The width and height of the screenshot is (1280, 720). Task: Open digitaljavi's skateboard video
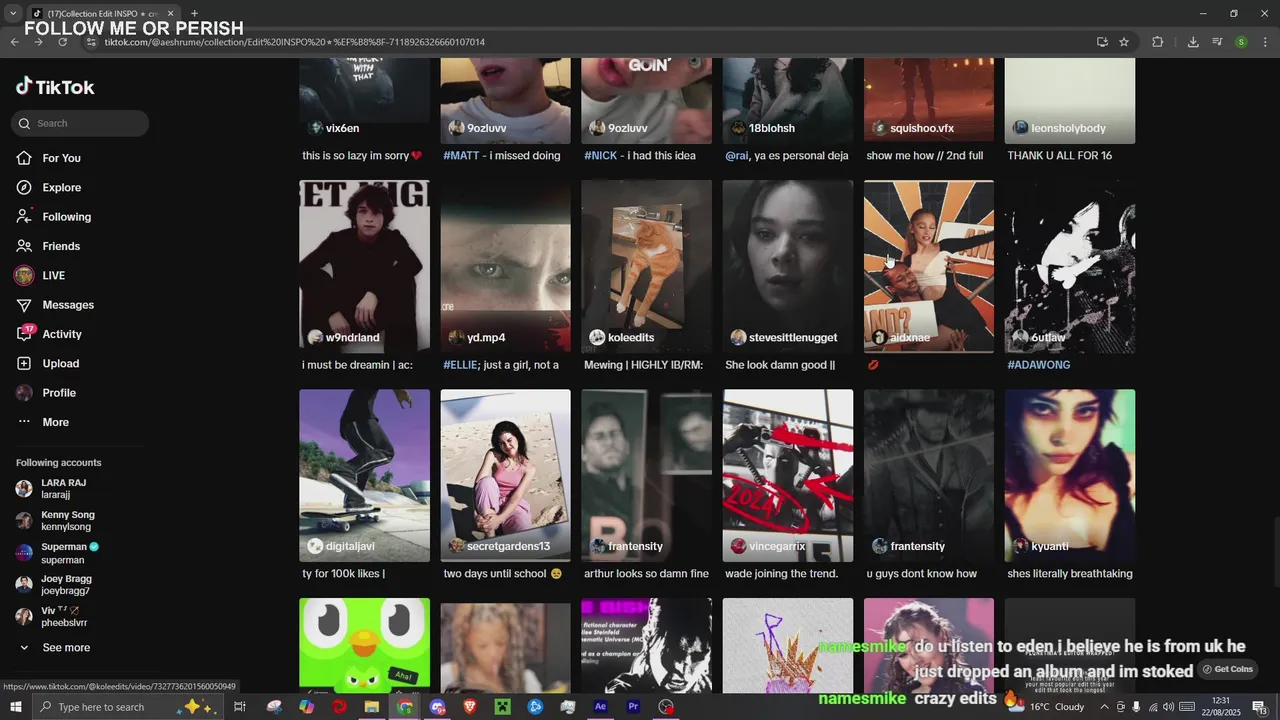click(364, 475)
